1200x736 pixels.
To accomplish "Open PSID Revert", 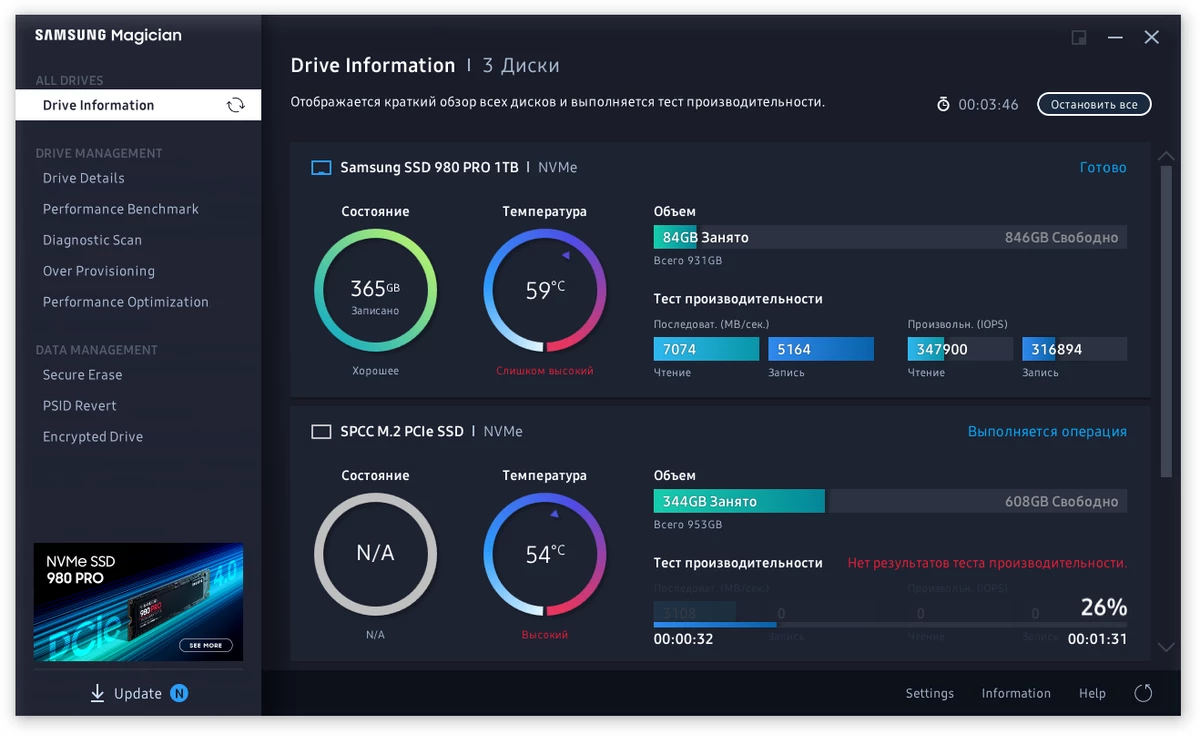I will click(80, 406).
